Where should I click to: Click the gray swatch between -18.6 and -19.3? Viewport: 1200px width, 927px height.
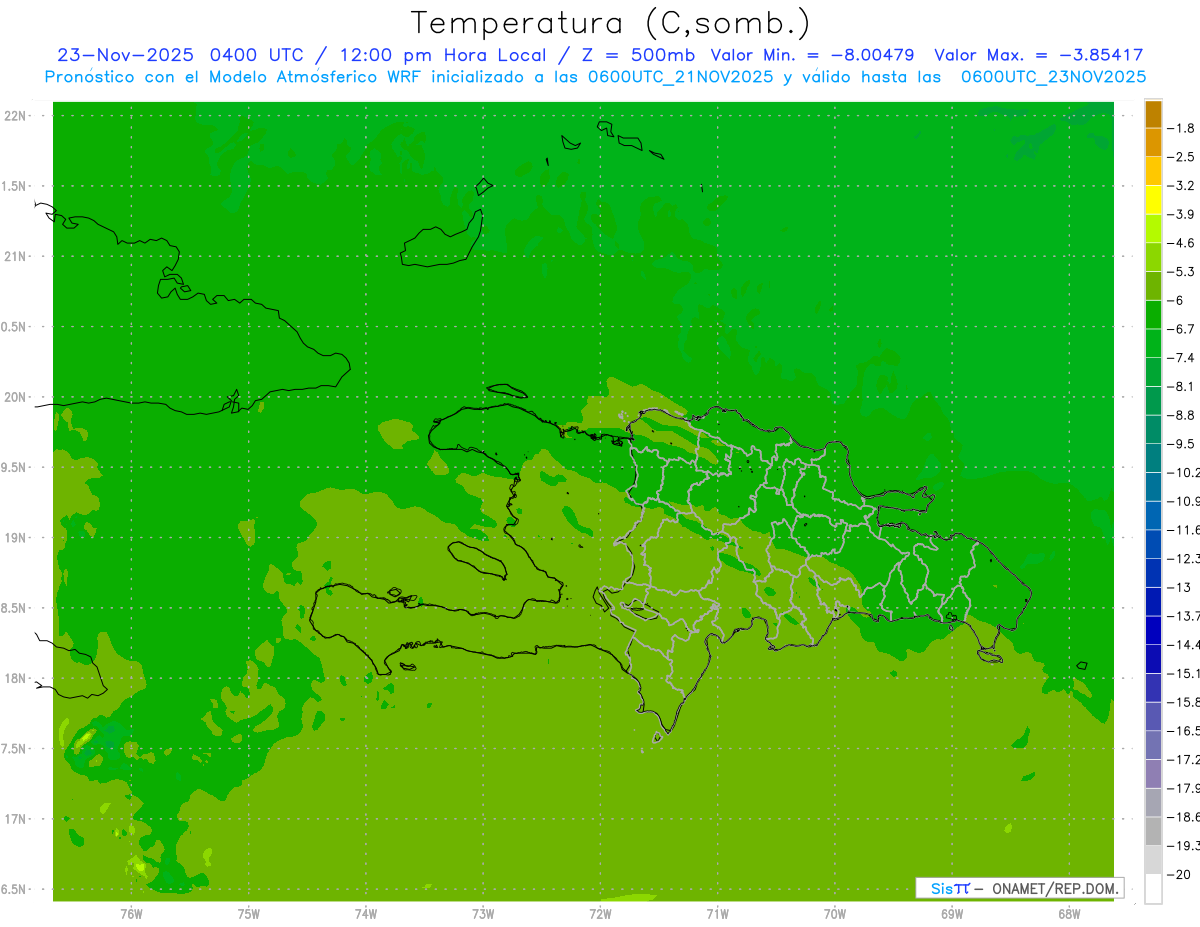click(1153, 831)
